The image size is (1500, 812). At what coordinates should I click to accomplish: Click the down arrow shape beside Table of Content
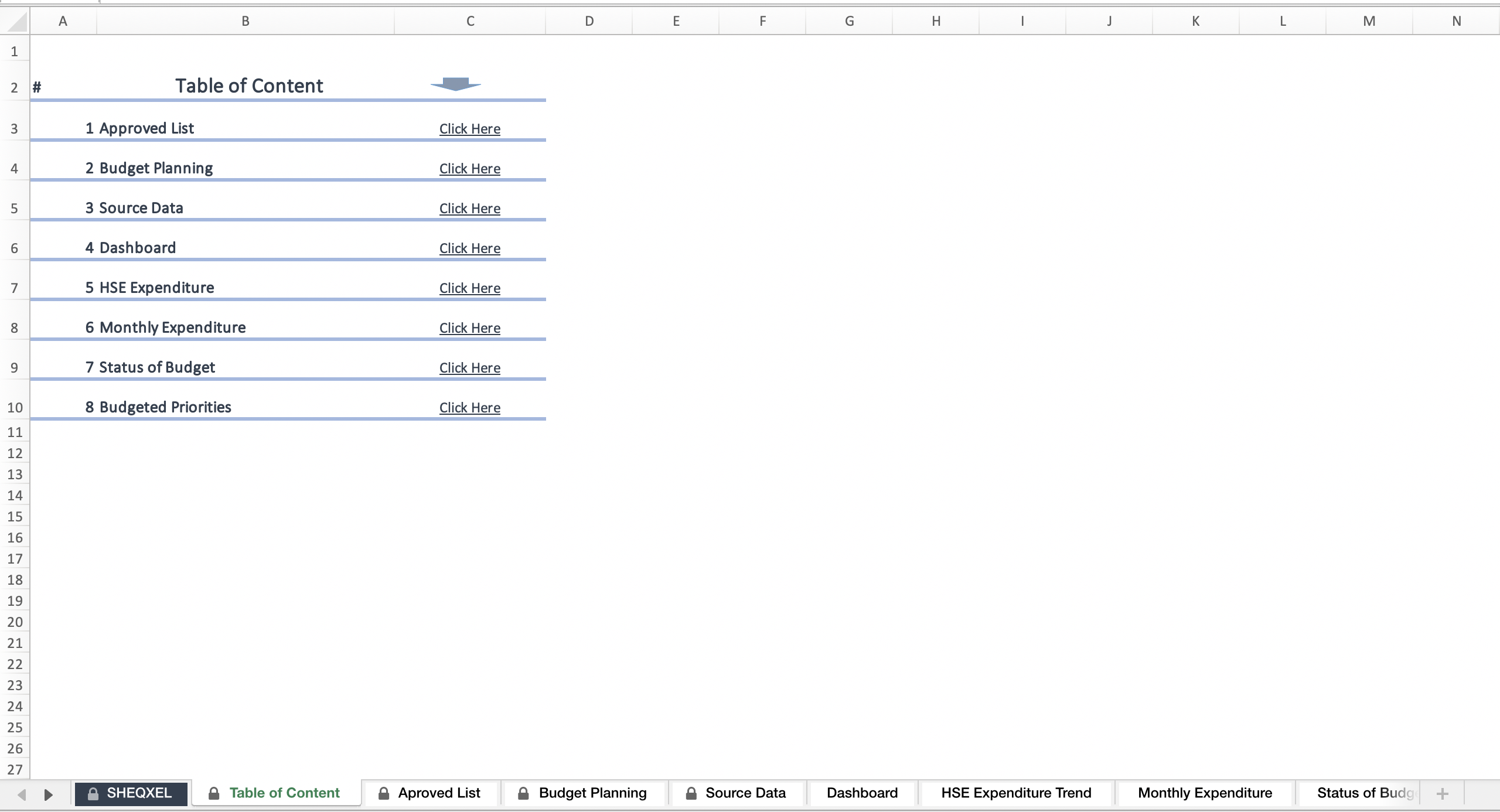tap(455, 84)
